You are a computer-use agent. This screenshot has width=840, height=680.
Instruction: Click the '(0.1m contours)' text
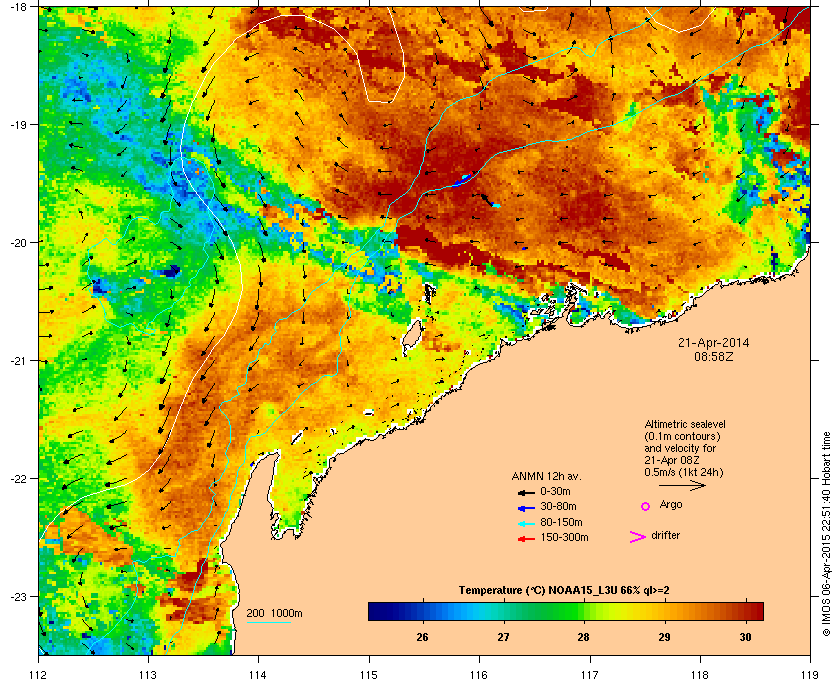pos(682,436)
